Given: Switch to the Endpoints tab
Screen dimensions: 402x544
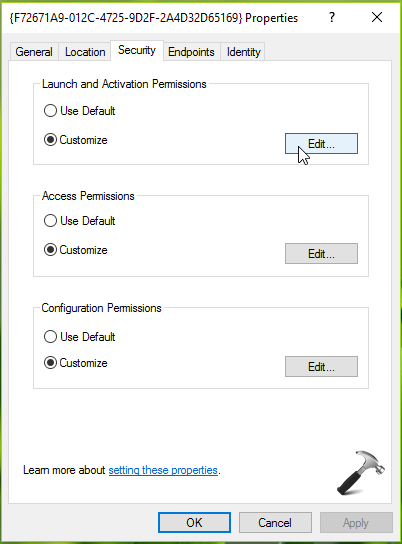Looking at the screenshot, I should [x=191, y=52].
